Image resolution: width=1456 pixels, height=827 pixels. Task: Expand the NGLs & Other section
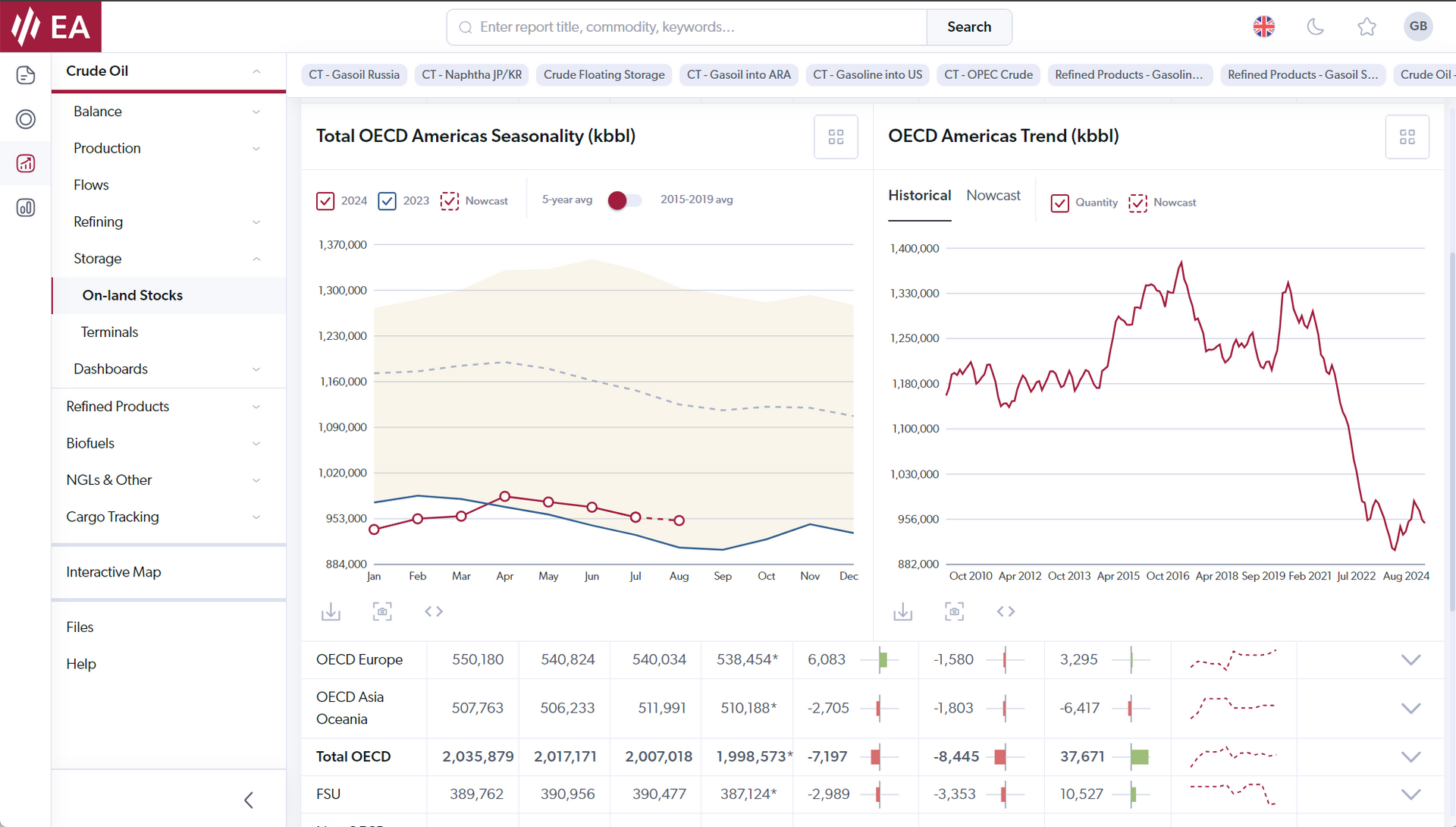(256, 480)
